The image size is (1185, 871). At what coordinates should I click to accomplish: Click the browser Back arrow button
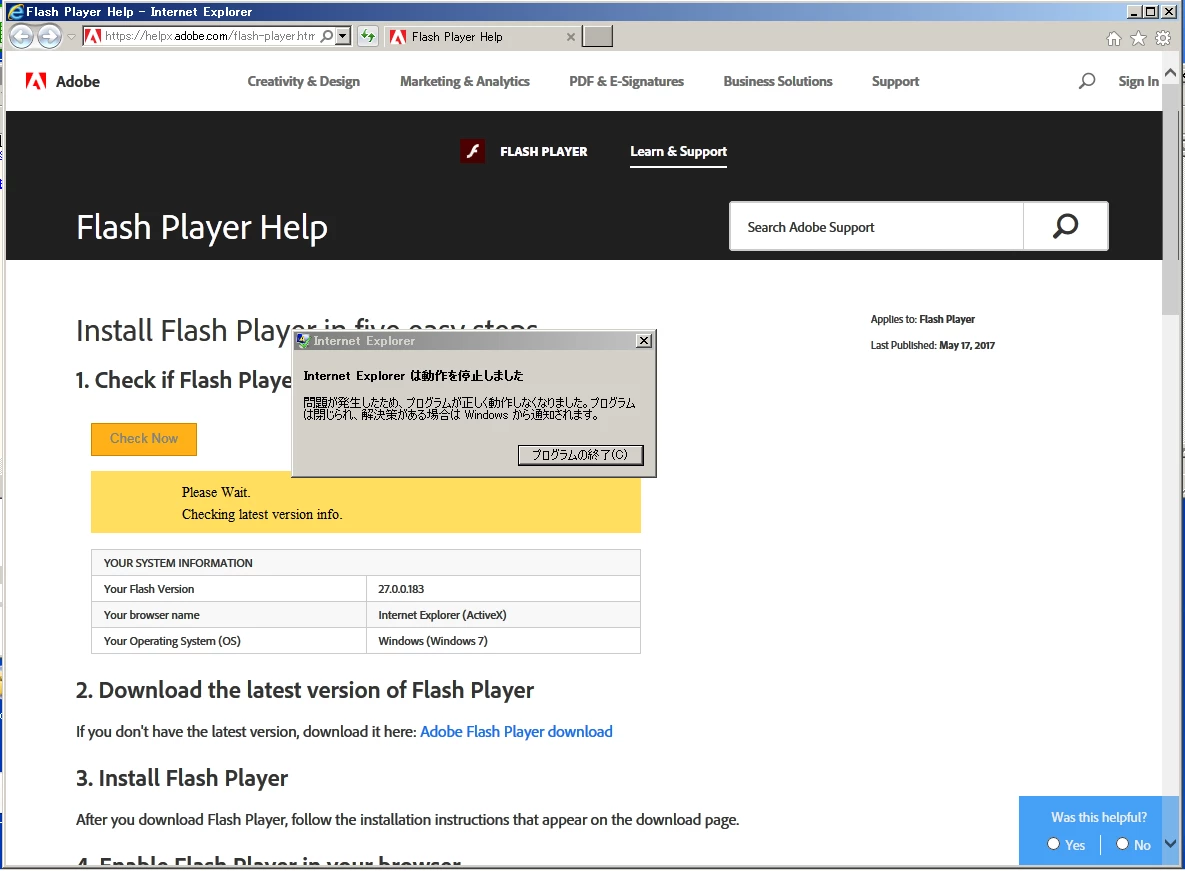[21, 36]
